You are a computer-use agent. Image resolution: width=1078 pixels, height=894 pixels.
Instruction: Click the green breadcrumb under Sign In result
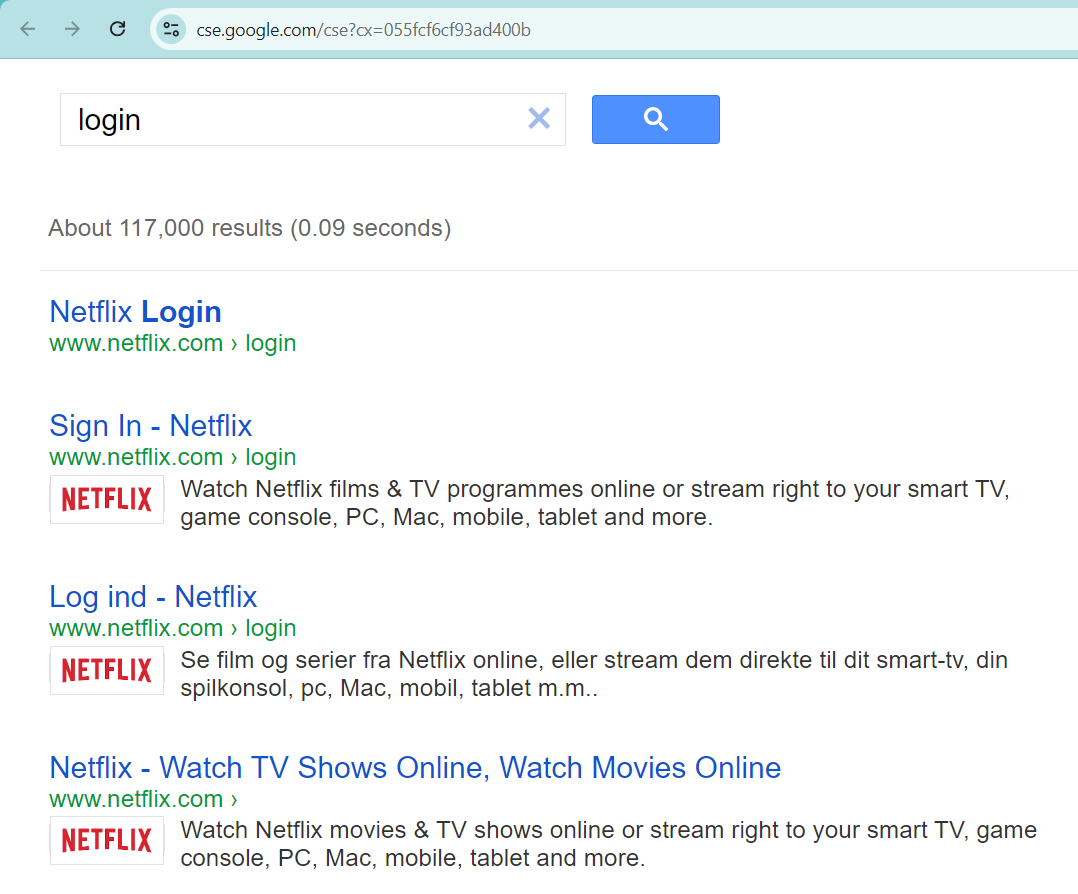(x=172, y=457)
